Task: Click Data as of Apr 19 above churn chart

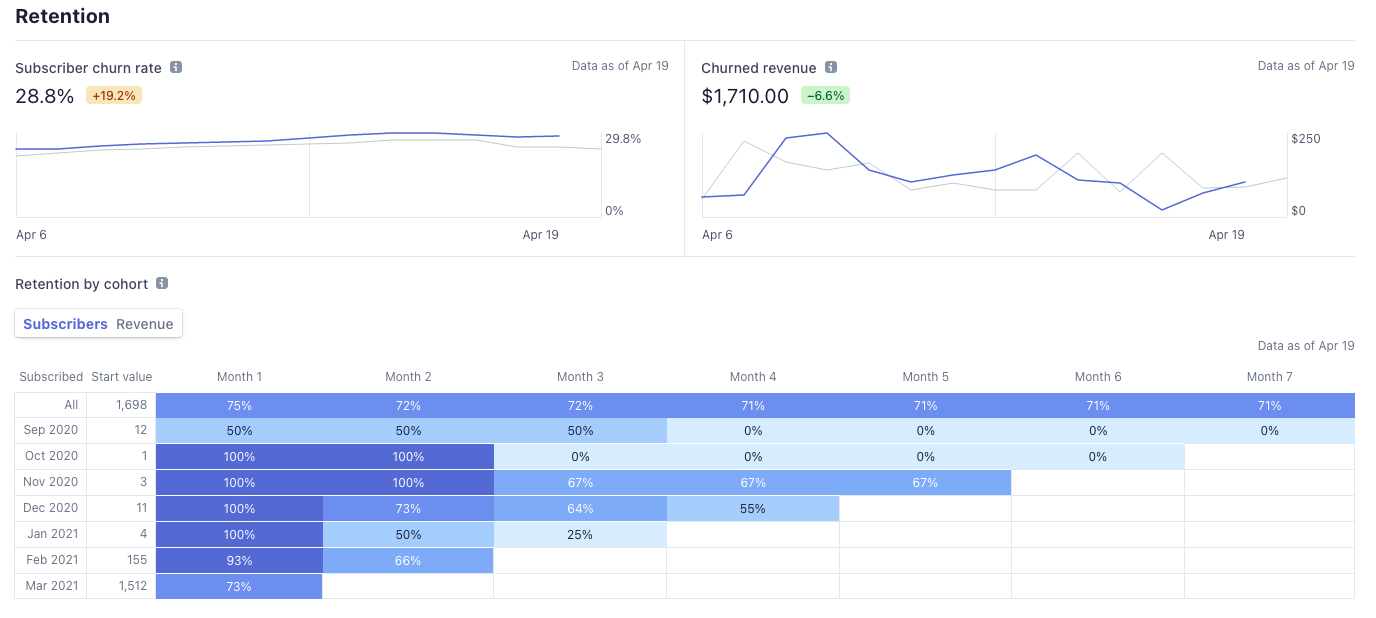Action: click(x=620, y=66)
